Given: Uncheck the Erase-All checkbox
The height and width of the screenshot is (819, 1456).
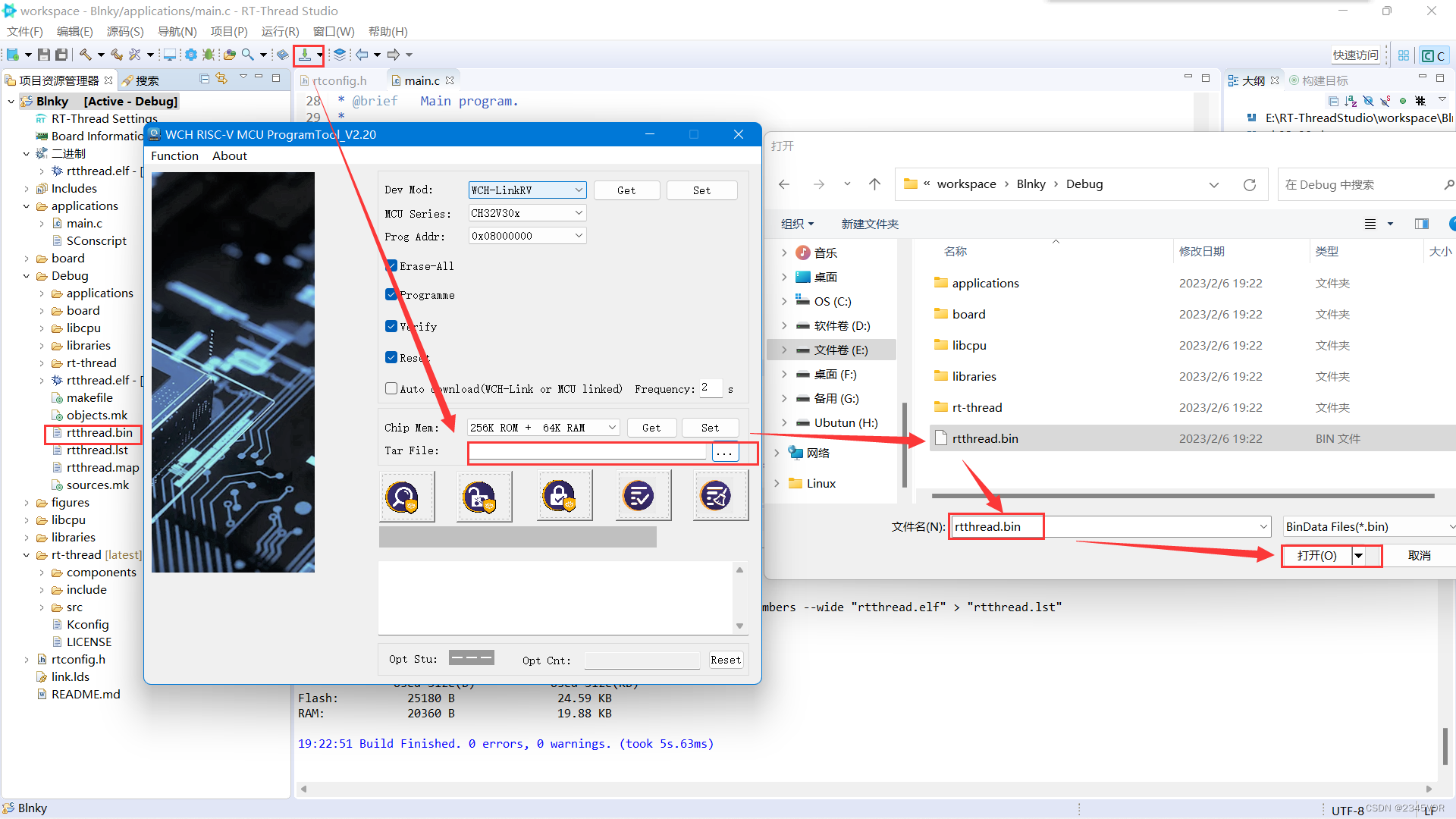Looking at the screenshot, I should 391,266.
